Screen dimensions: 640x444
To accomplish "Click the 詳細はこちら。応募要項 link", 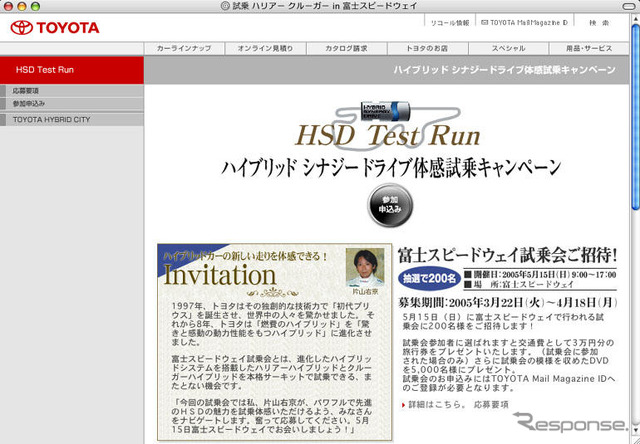I will click(x=458, y=405).
